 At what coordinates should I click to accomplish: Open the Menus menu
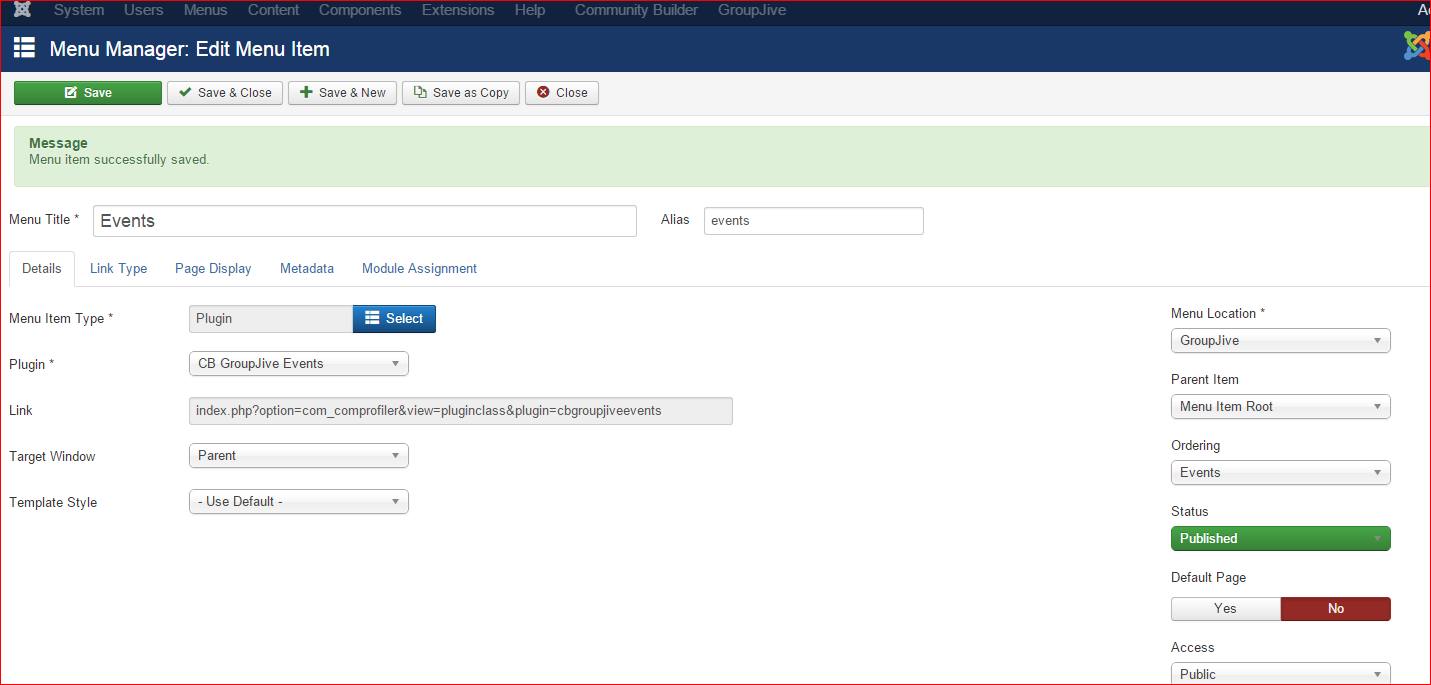coord(206,10)
